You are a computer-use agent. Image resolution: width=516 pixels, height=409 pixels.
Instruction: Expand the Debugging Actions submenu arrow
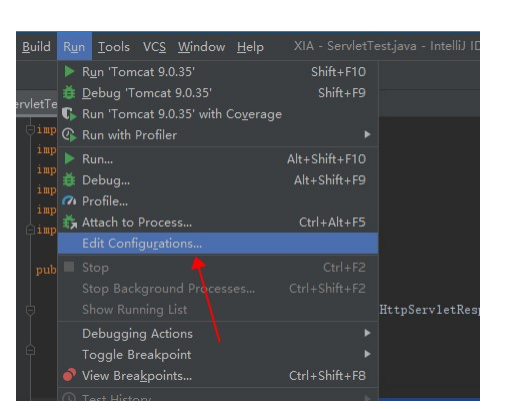point(367,333)
